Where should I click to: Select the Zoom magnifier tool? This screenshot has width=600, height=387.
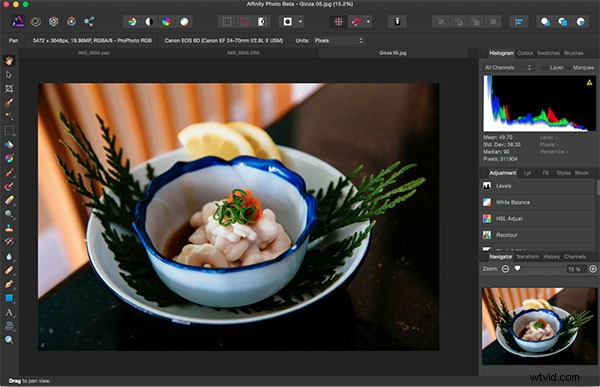coord(9,340)
